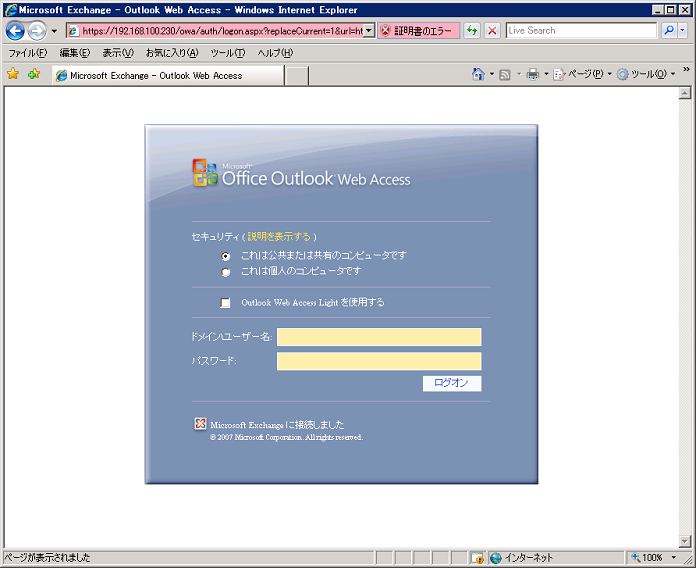The height and width of the screenshot is (568, 696).
Task: Expand the Print options dropdown arrow
Action: (546, 74)
